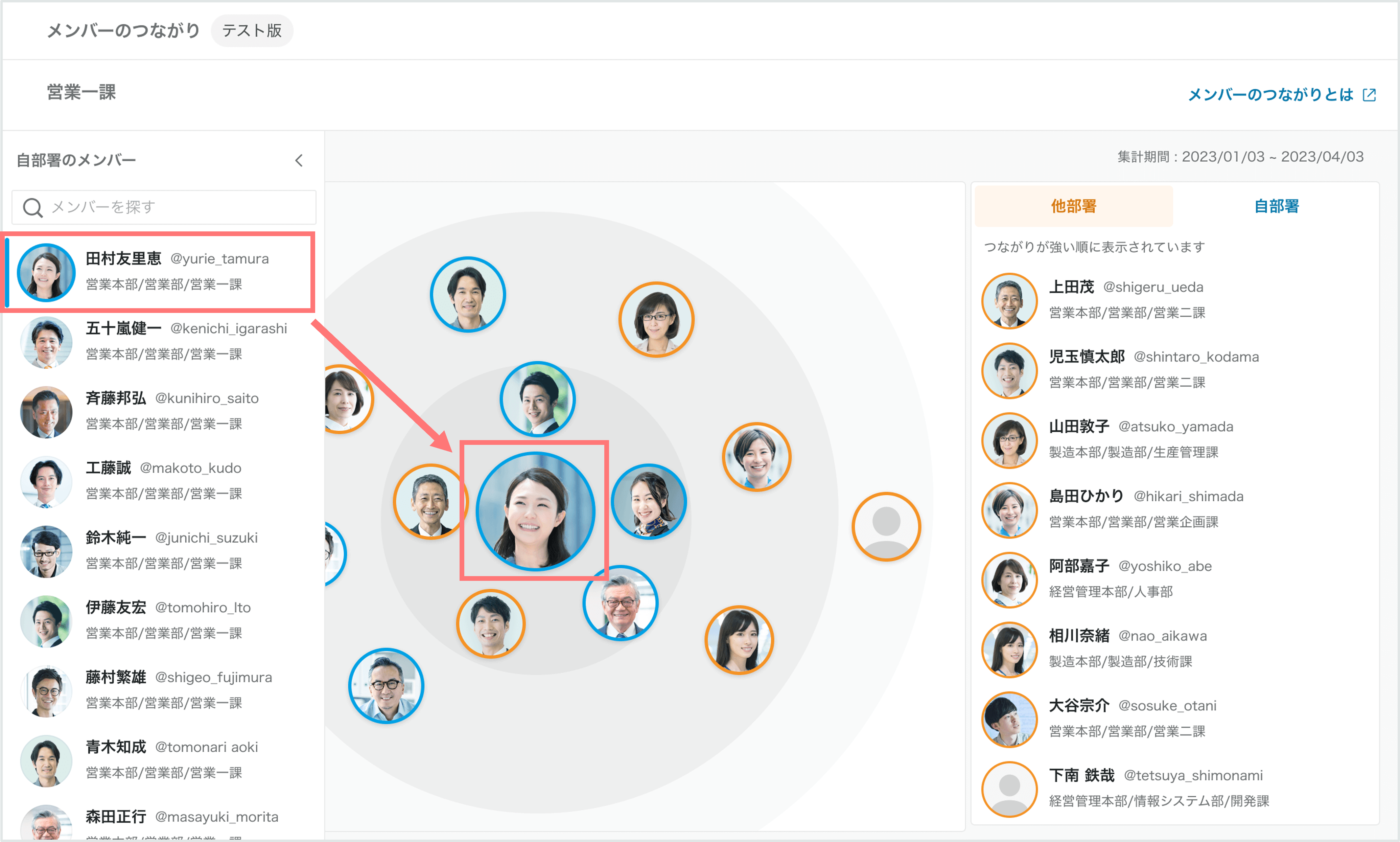Click the blue-ringed woman with scarf node

[649, 502]
